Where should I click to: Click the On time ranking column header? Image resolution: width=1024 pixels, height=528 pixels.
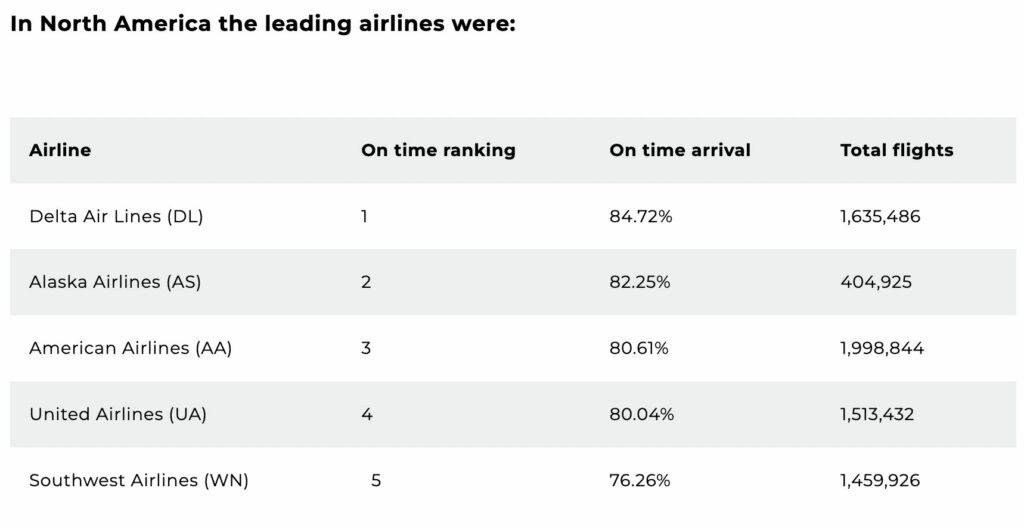(x=438, y=150)
